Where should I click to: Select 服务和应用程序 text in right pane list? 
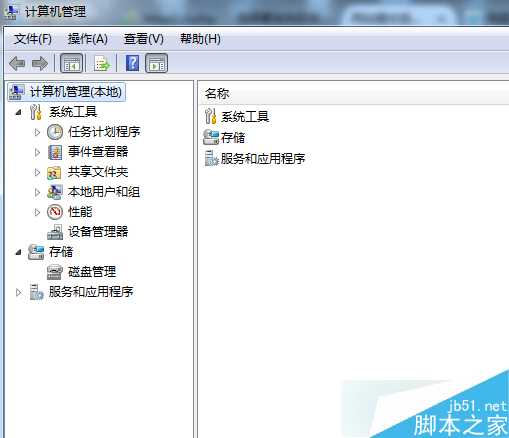click(x=263, y=158)
